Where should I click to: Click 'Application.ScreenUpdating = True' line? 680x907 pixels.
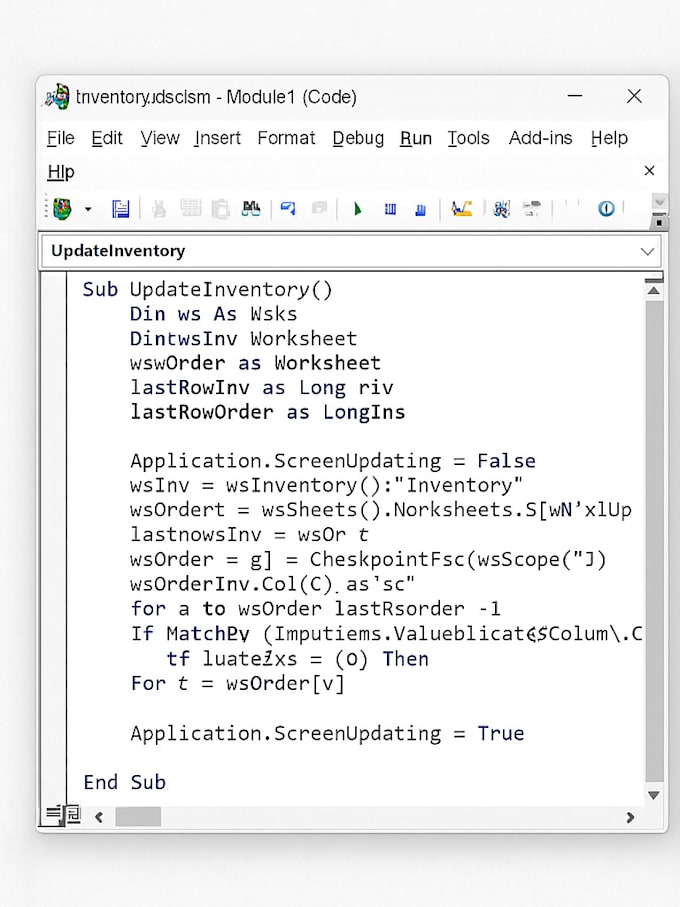point(327,733)
